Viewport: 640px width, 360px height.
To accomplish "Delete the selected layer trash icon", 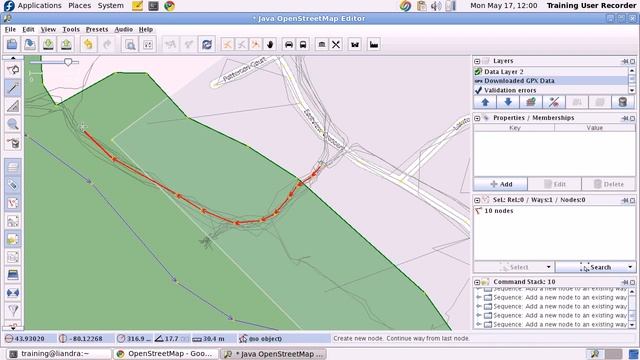I will click(x=622, y=102).
